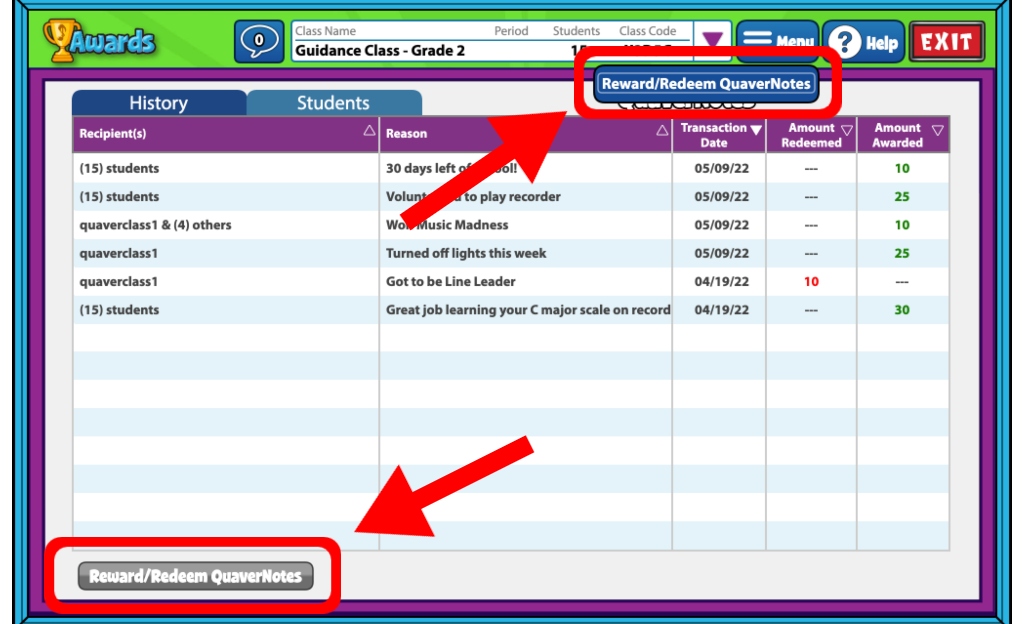Sort by Transaction Date arrow

(756, 130)
